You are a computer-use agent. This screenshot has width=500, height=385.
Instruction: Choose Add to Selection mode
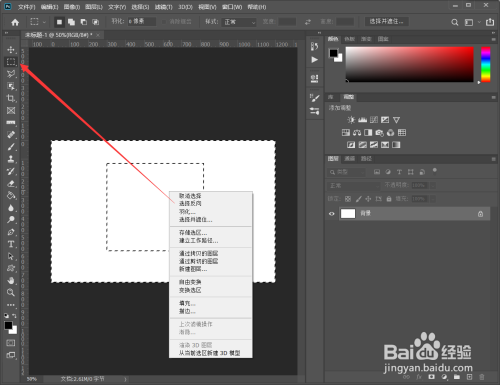pos(71,22)
